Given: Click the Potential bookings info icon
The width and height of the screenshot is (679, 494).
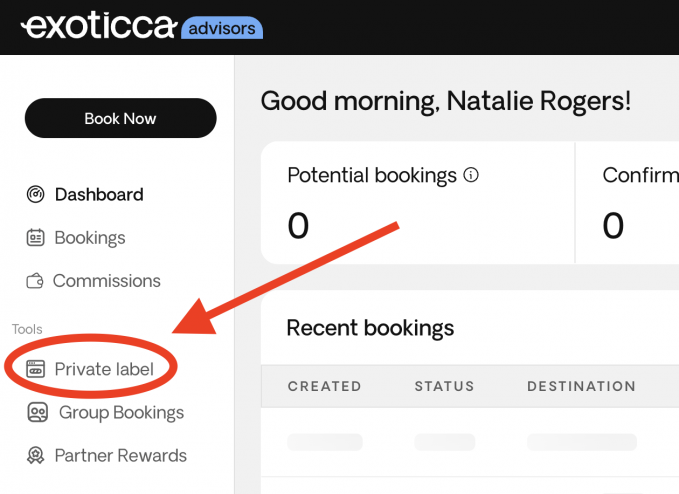Looking at the screenshot, I should [x=471, y=175].
